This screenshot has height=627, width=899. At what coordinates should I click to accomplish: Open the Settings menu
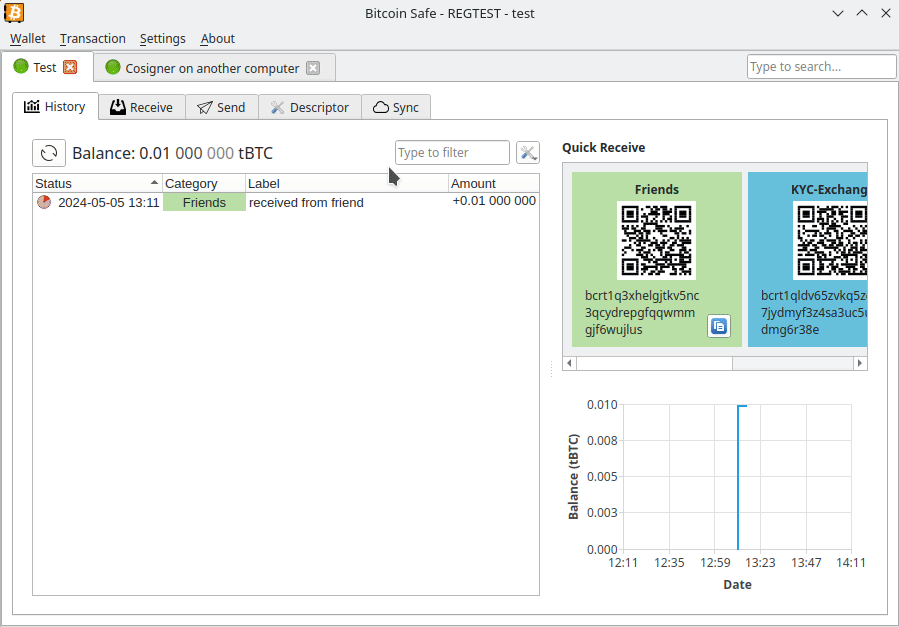pos(163,38)
